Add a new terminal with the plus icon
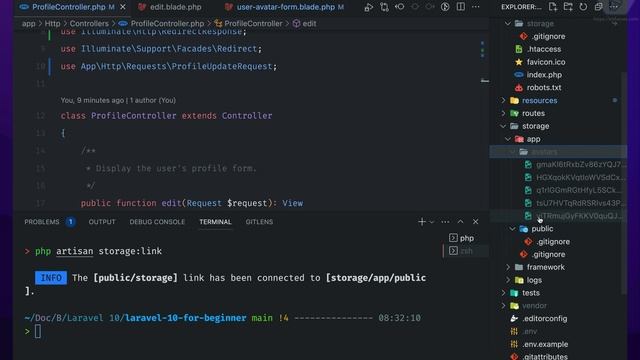The width and height of the screenshot is (640, 360). click(422, 222)
